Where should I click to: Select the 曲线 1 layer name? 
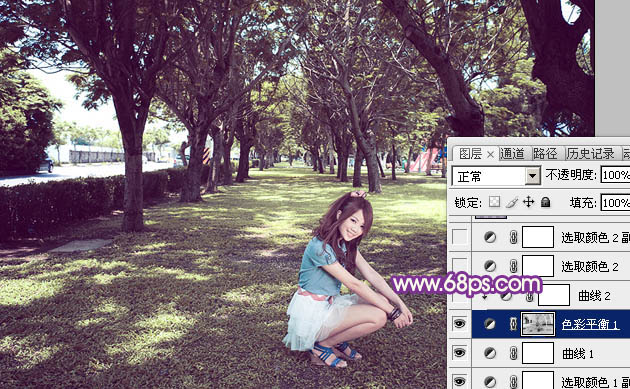coord(578,354)
